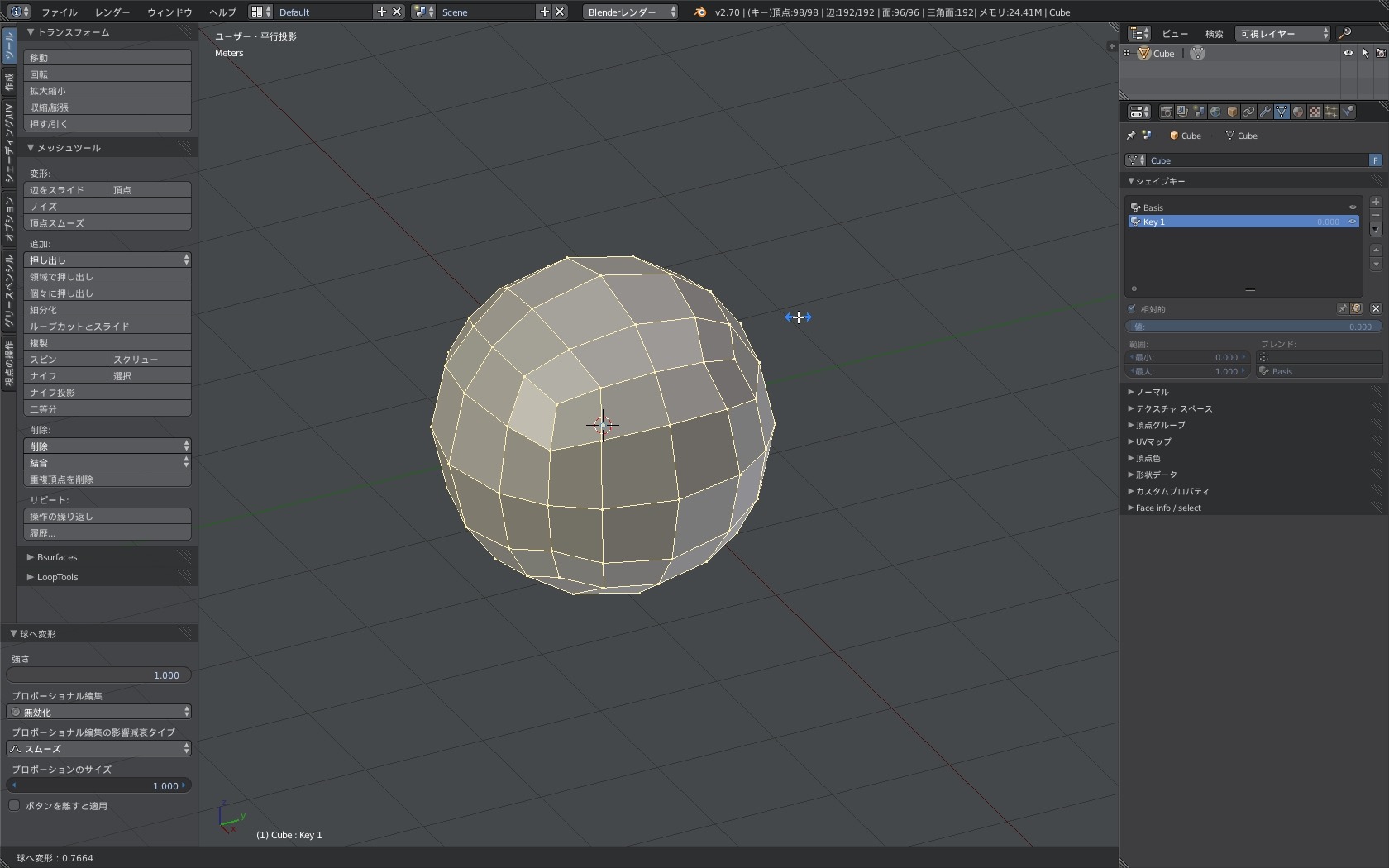Click the pin icon in properties breadcrumb
The image size is (1389, 868).
pyautogui.click(x=1131, y=136)
